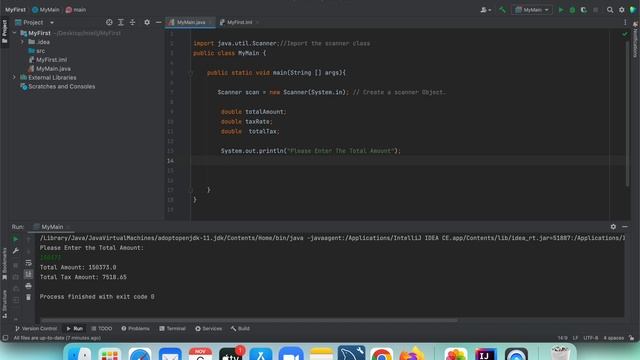The image size is (640, 360).
Task: Open Search Everywhere magnifier icon
Action: click(610, 10)
